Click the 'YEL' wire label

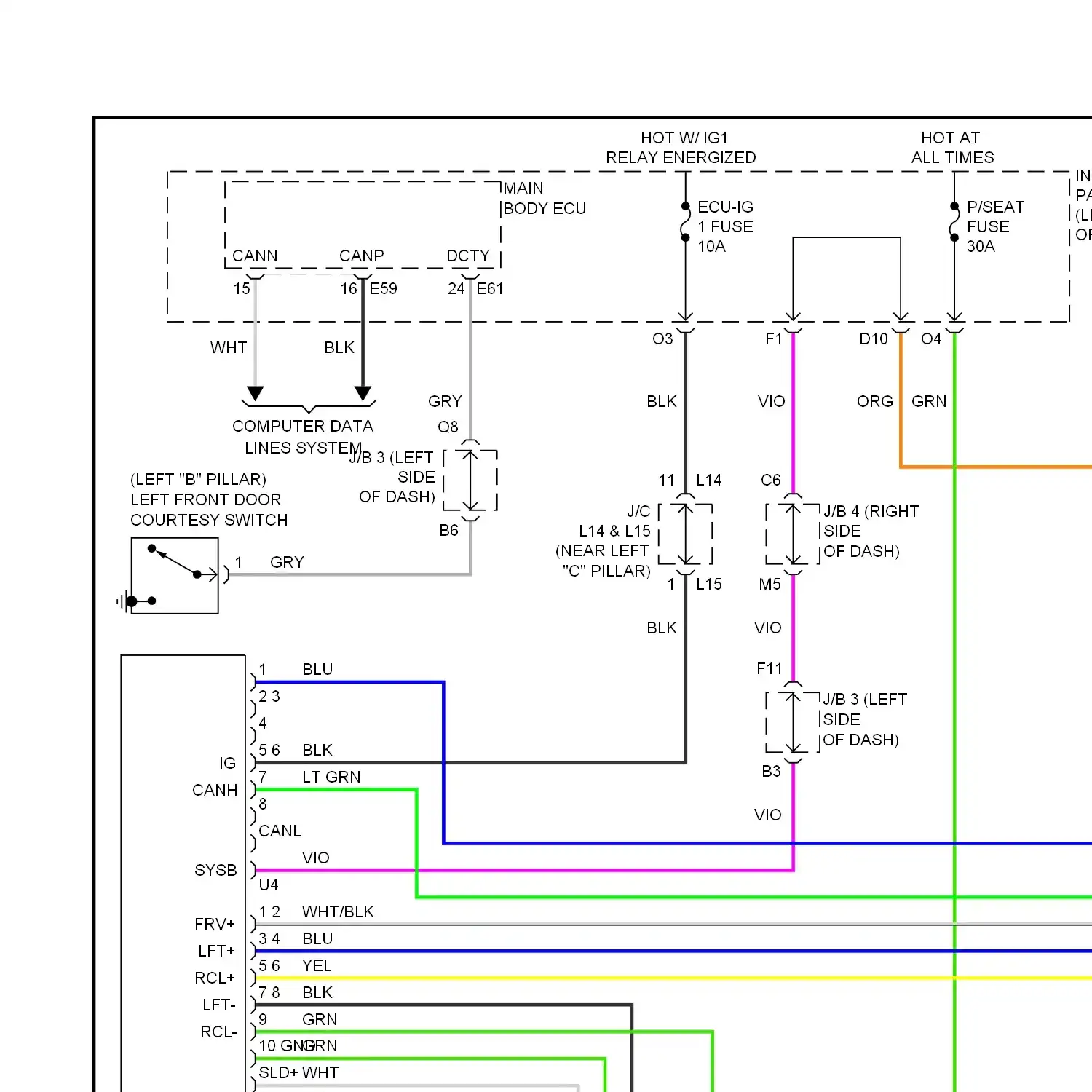[x=317, y=965]
